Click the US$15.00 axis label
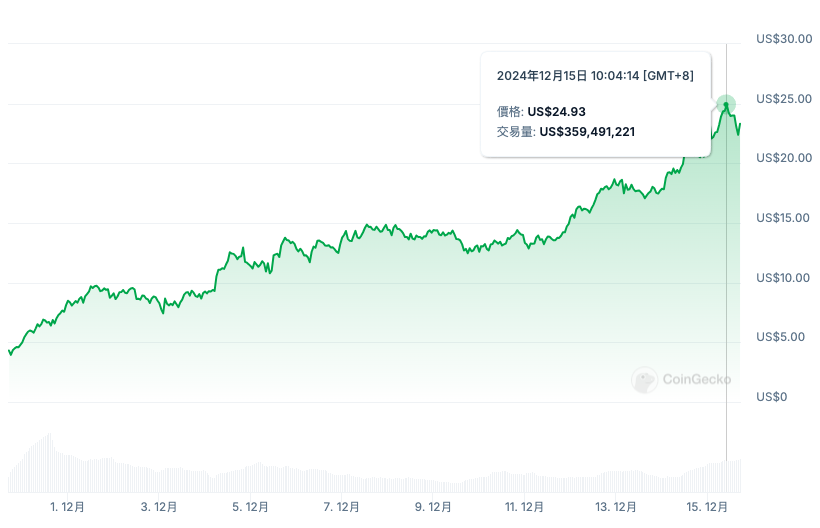820x528 pixels. point(784,218)
